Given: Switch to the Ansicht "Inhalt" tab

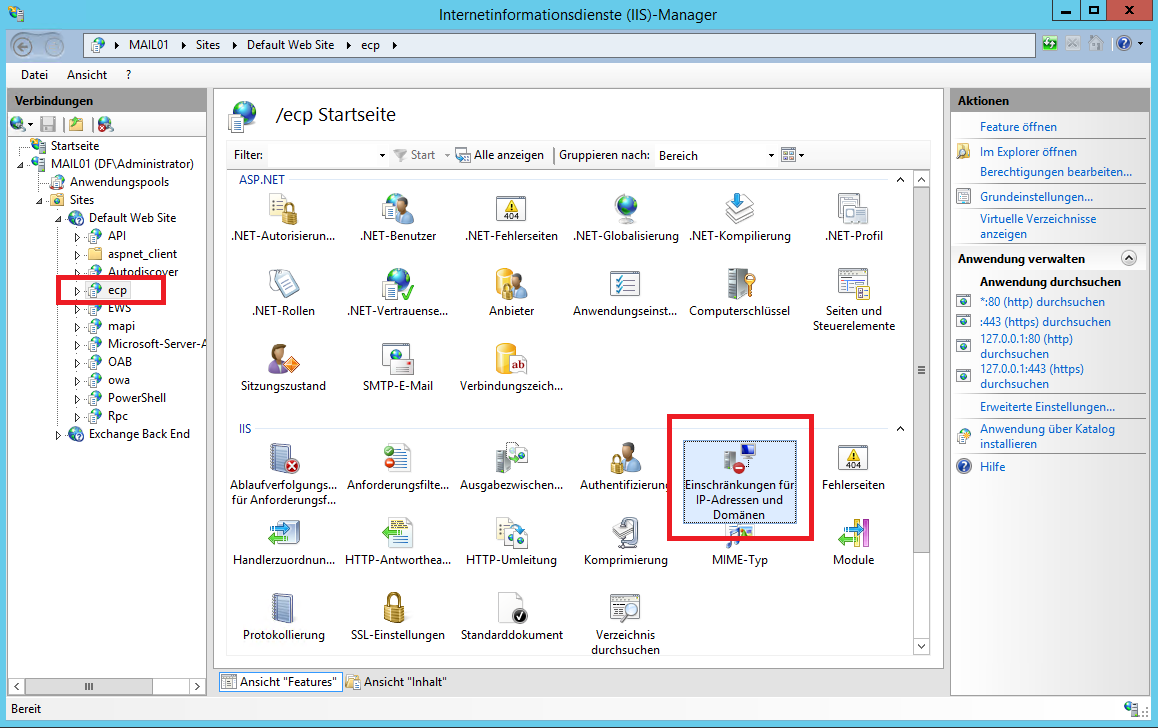Looking at the screenshot, I should pos(396,682).
